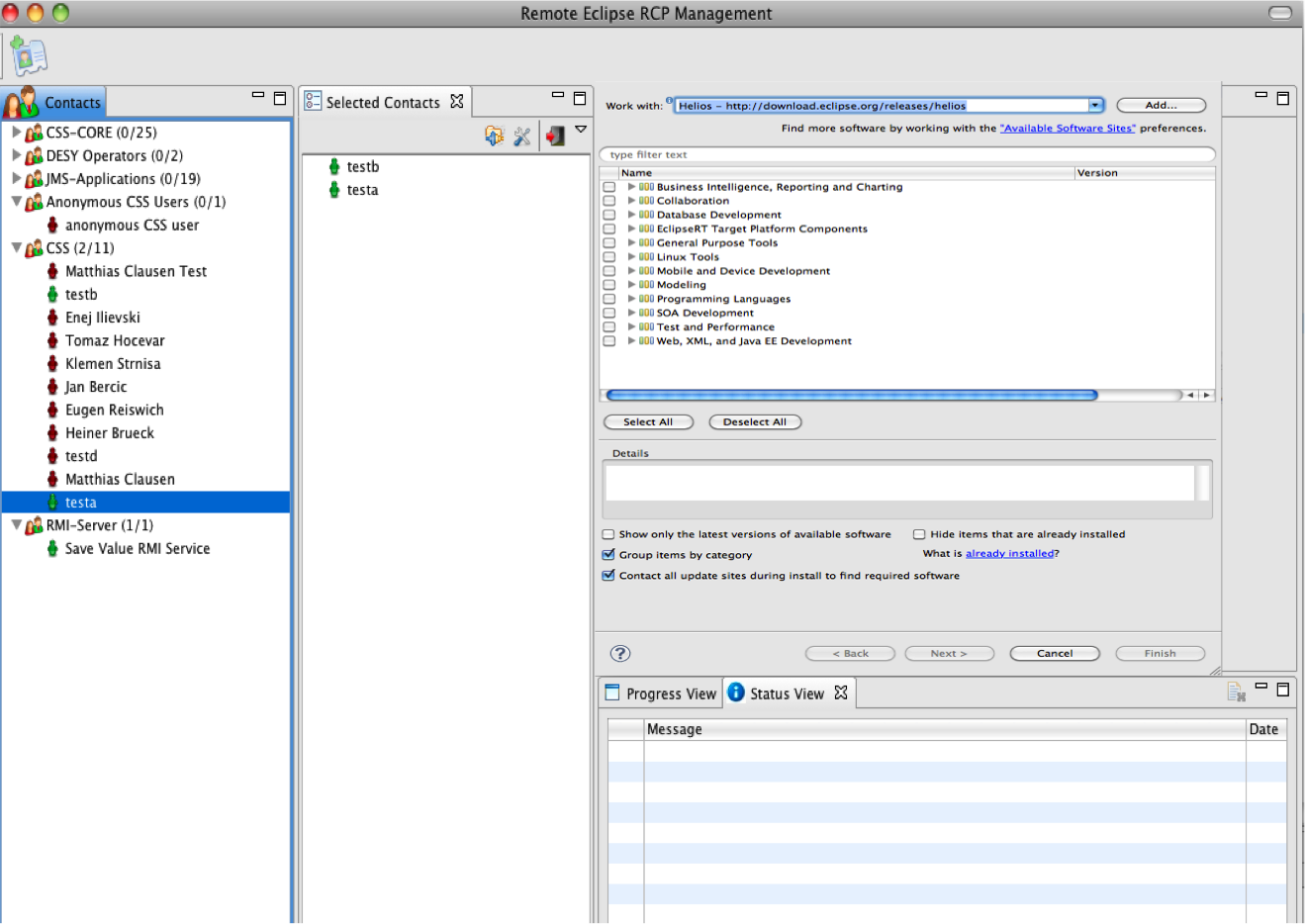Screen dimensions: 1305x924
Task: Switch to the Progress View tab
Action: (x=661, y=693)
